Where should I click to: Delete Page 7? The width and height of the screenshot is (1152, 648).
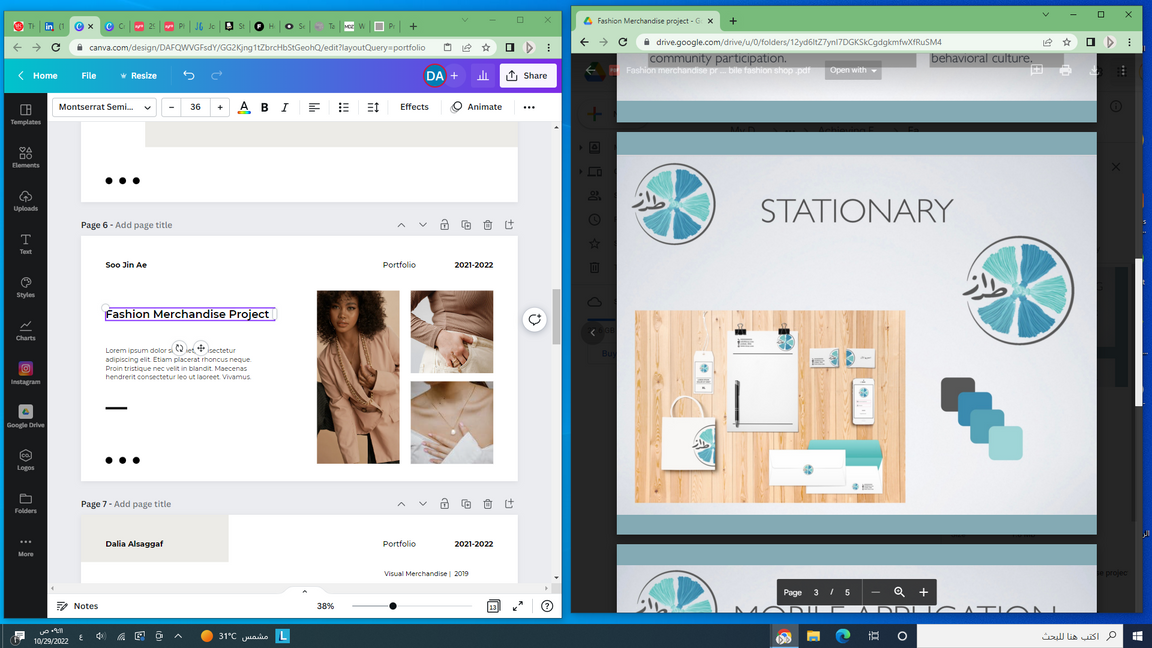488,504
